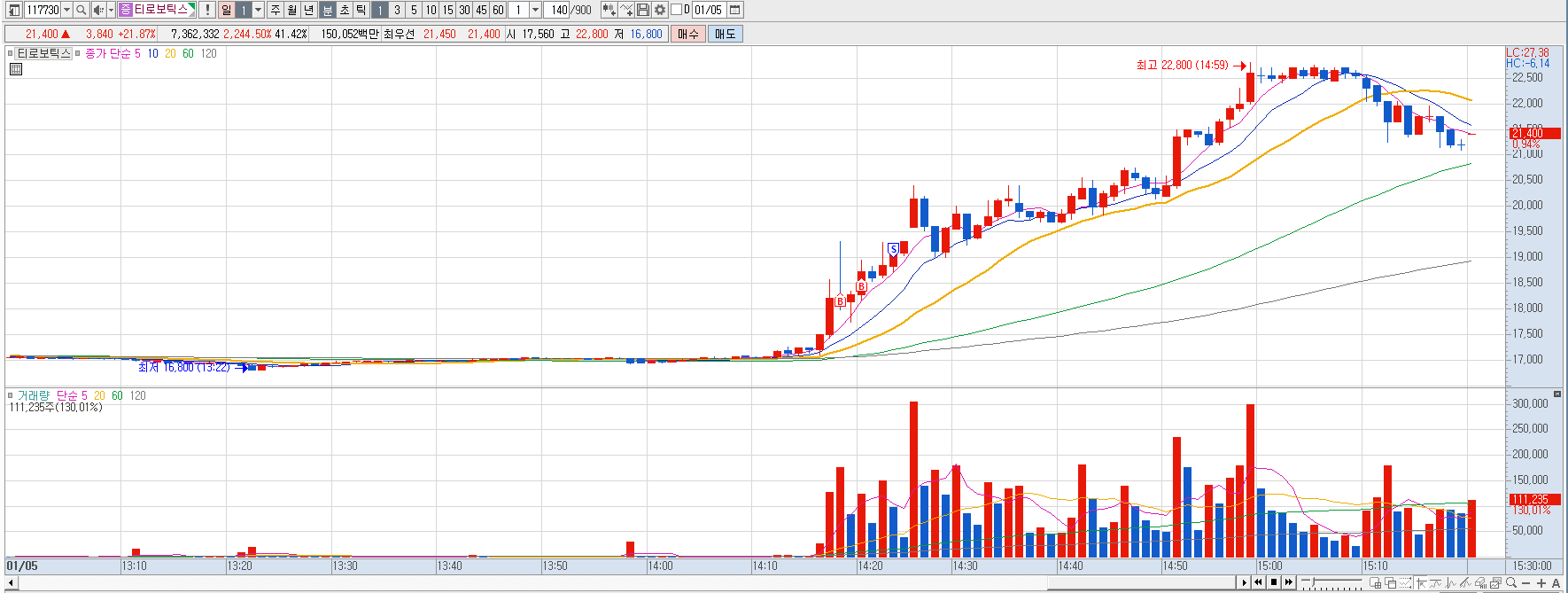1568x593 pixels.
Task: Select the 주 (weekly) period button
Action: (x=276, y=10)
